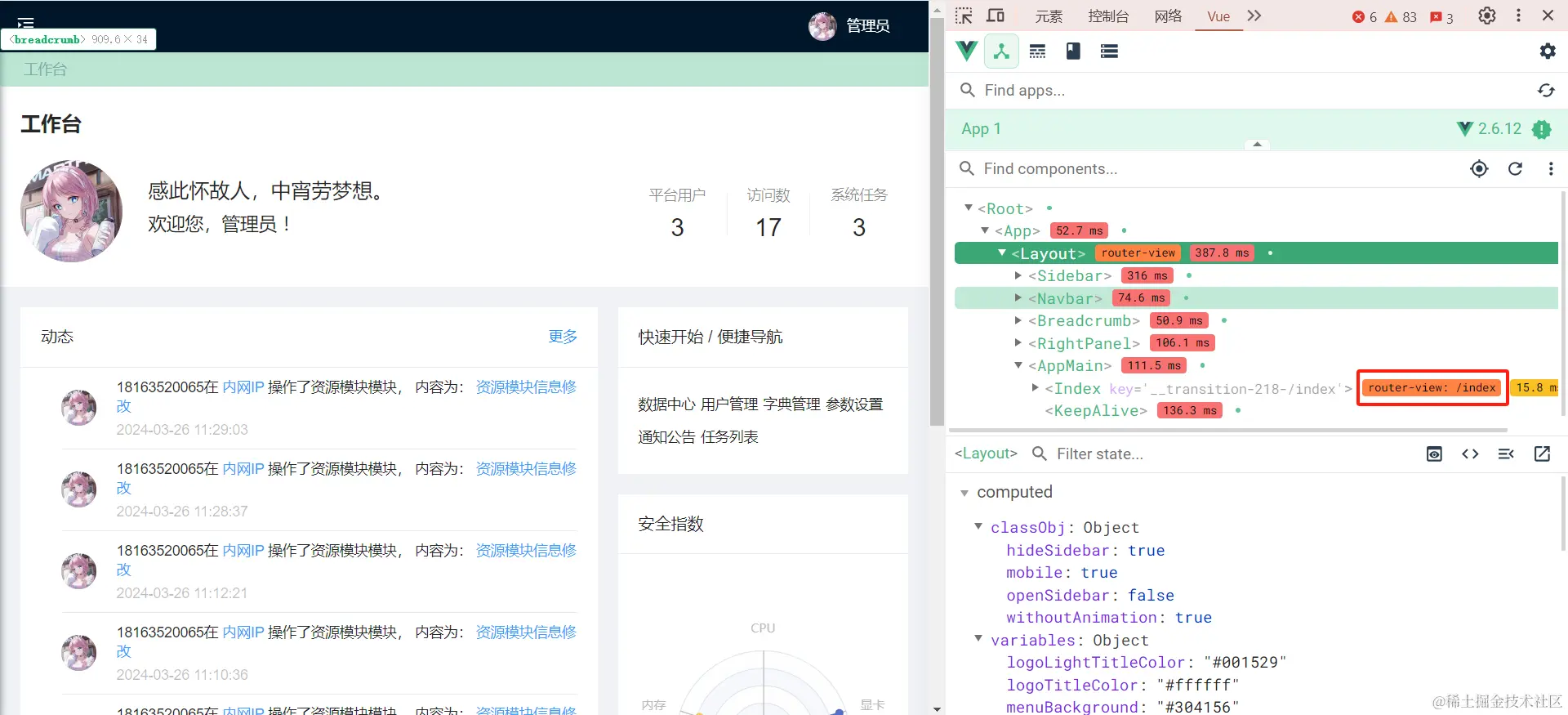Open the Layout component in editor icon

coord(1542,454)
